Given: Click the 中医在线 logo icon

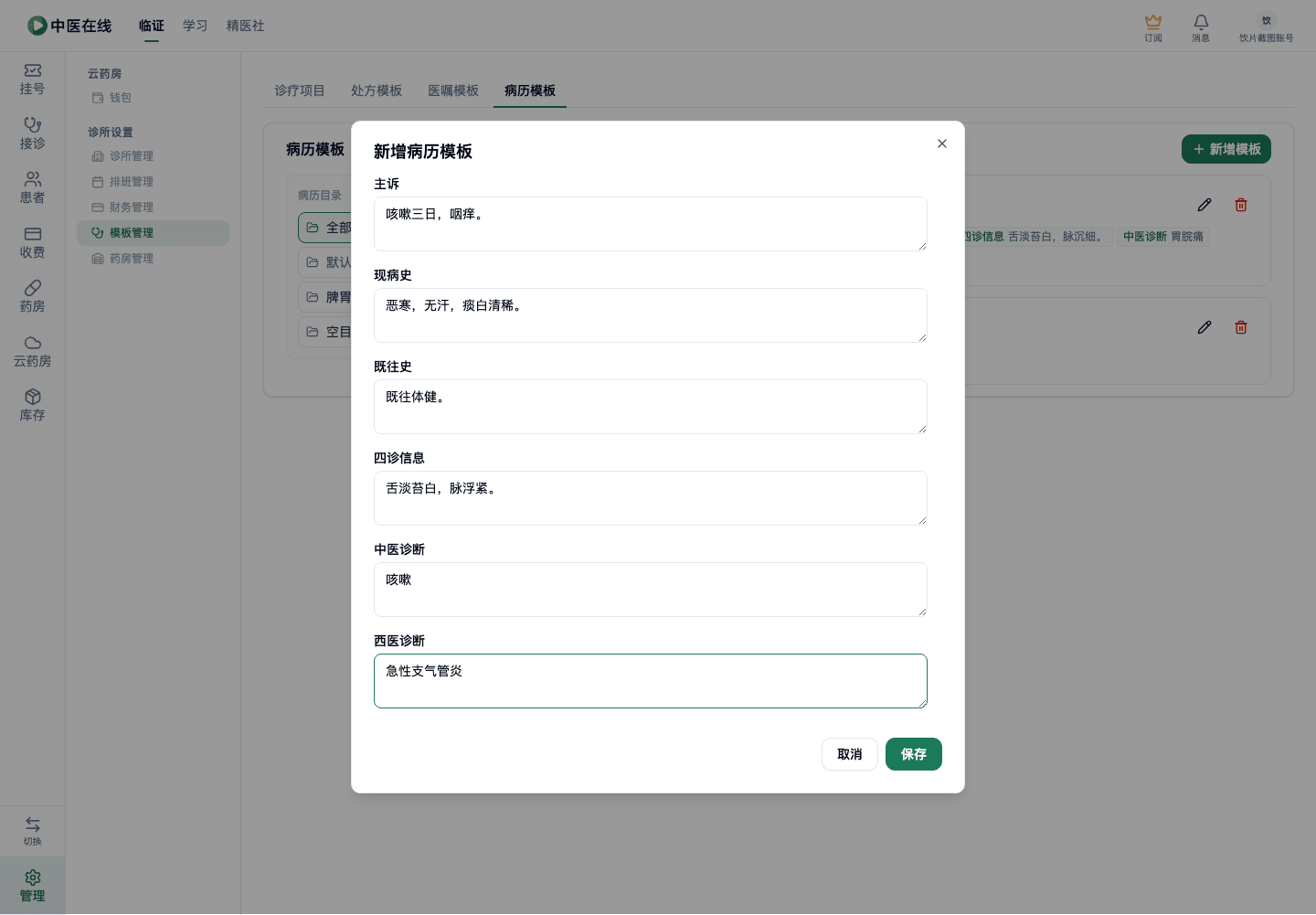Looking at the screenshot, I should 37,26.
